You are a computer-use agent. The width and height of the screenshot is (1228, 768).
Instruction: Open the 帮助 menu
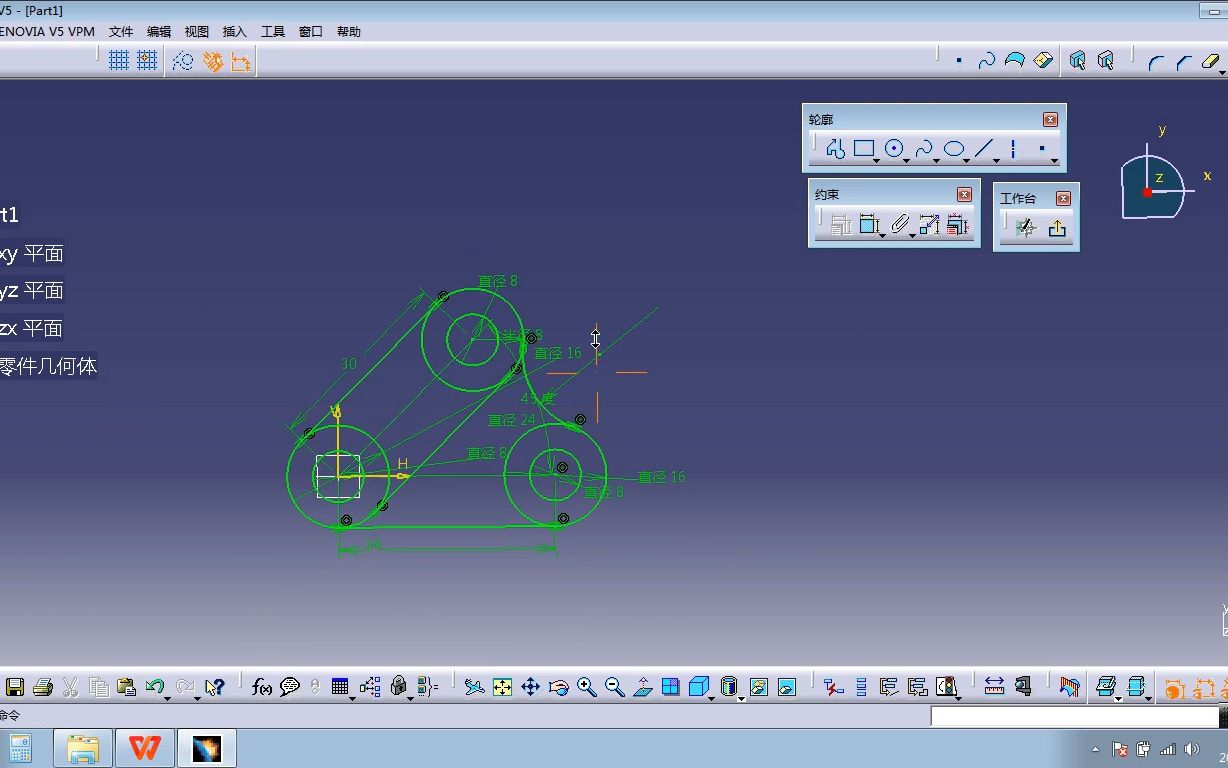pyautogui.click(x=349, y=32)
